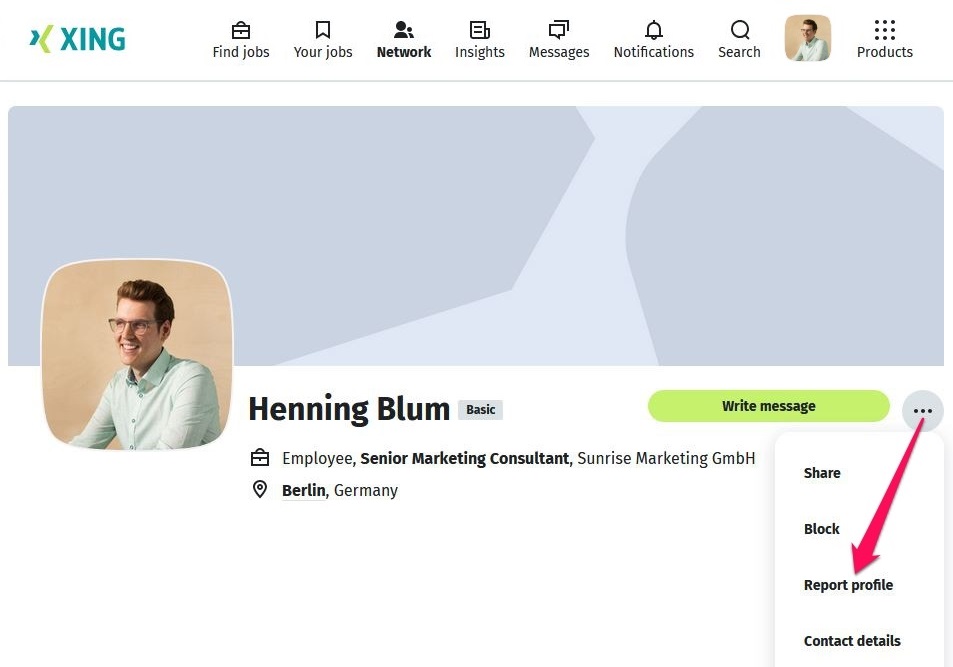Follow the Berlin location link
953x667 pixels.
point(303,490)
